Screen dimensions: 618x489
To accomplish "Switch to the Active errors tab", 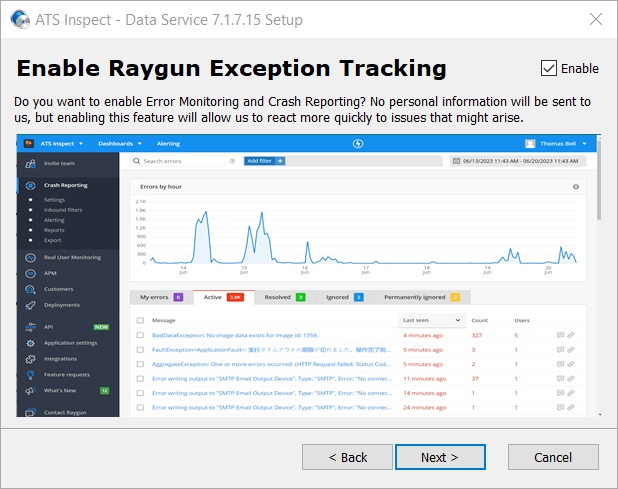I will pyautogui.click(x=223, y=297).
